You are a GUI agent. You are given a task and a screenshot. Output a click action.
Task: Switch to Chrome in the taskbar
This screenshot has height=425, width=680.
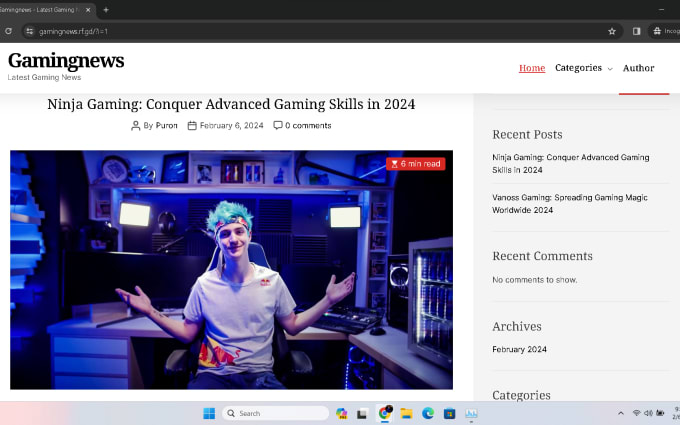pos(384,413)
